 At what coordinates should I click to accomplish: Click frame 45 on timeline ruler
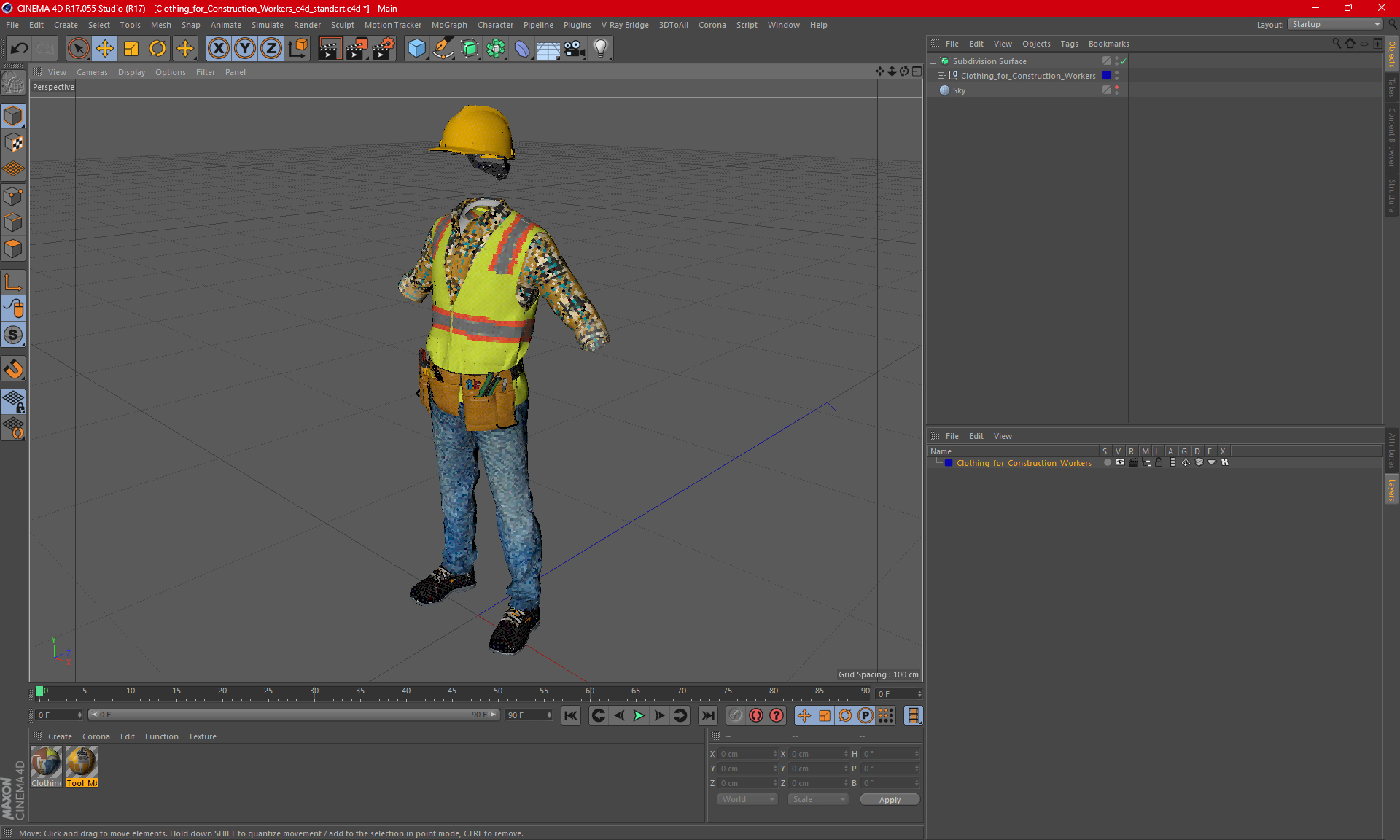click(x=452, y=691)
